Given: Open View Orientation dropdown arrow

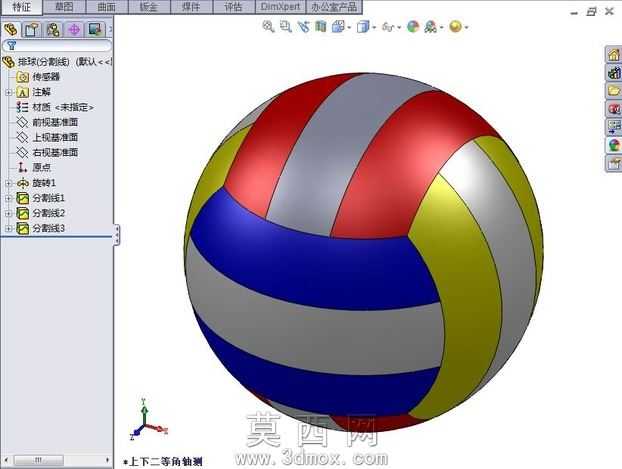Looking at the screenshot, I should (x=349, y=28).
